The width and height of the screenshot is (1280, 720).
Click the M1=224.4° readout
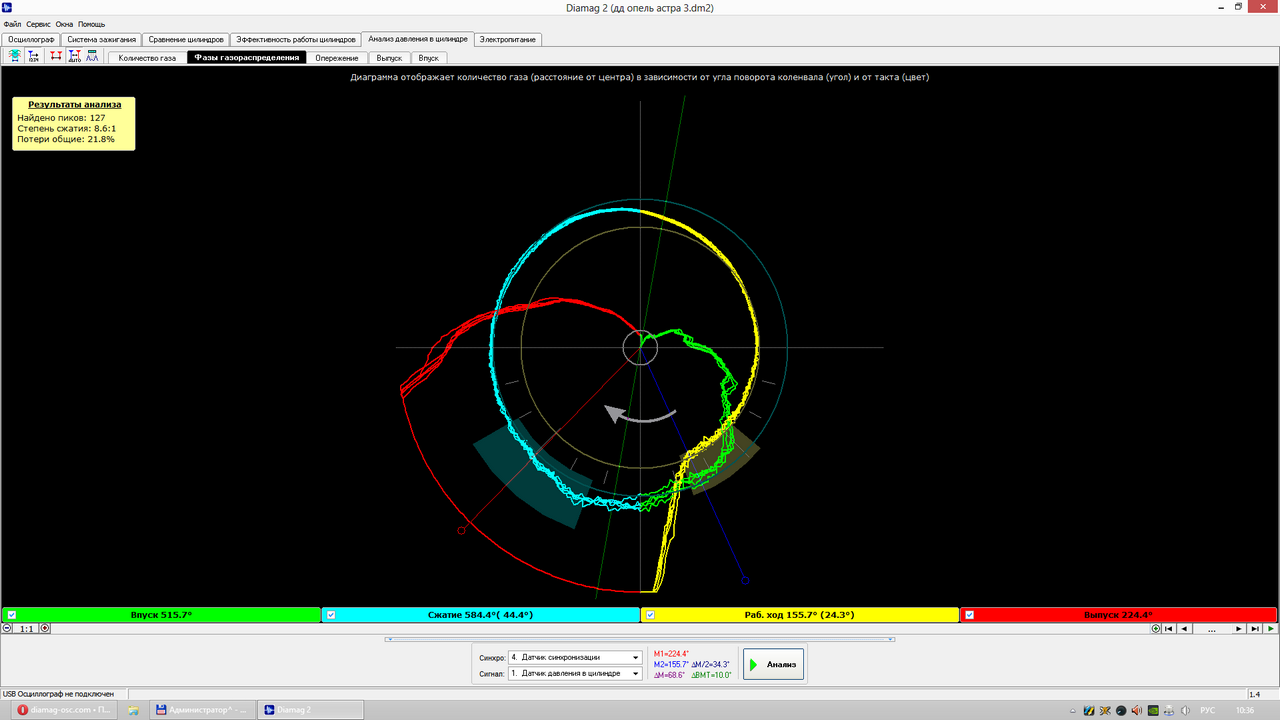pyautogui.click(x=672, y=654)
